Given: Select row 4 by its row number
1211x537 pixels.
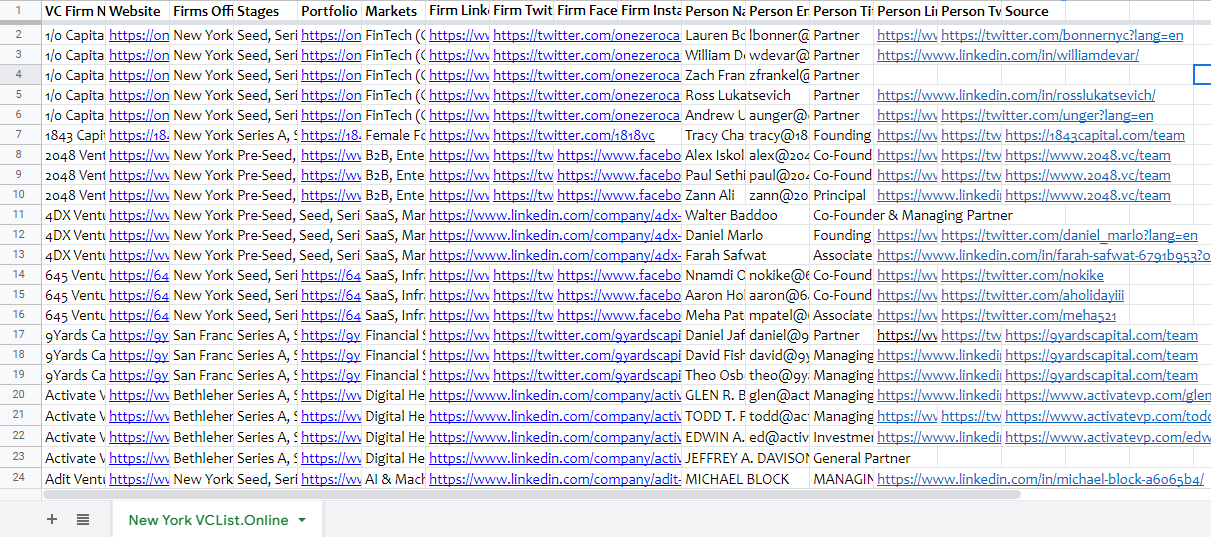Looking at the screenshot, I should (x=20, y=75).
